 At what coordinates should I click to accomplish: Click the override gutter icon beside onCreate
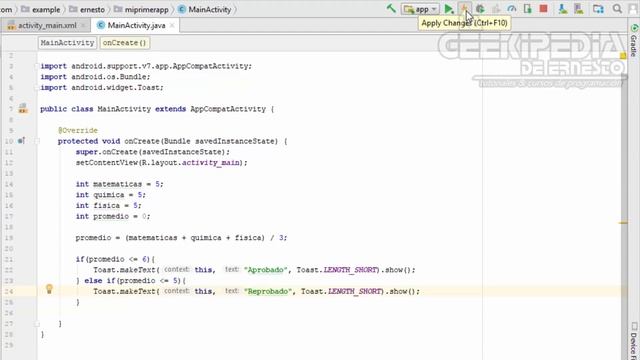coord(22,141)
